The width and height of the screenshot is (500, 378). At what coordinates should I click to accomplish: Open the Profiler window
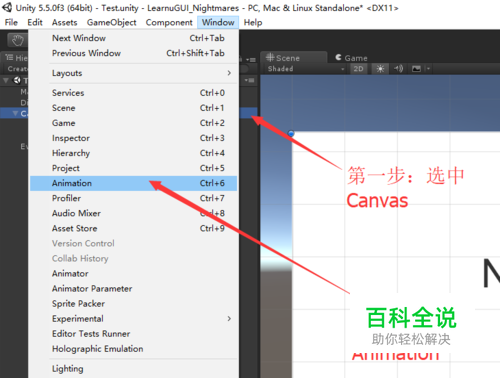[x=133, y=198]
